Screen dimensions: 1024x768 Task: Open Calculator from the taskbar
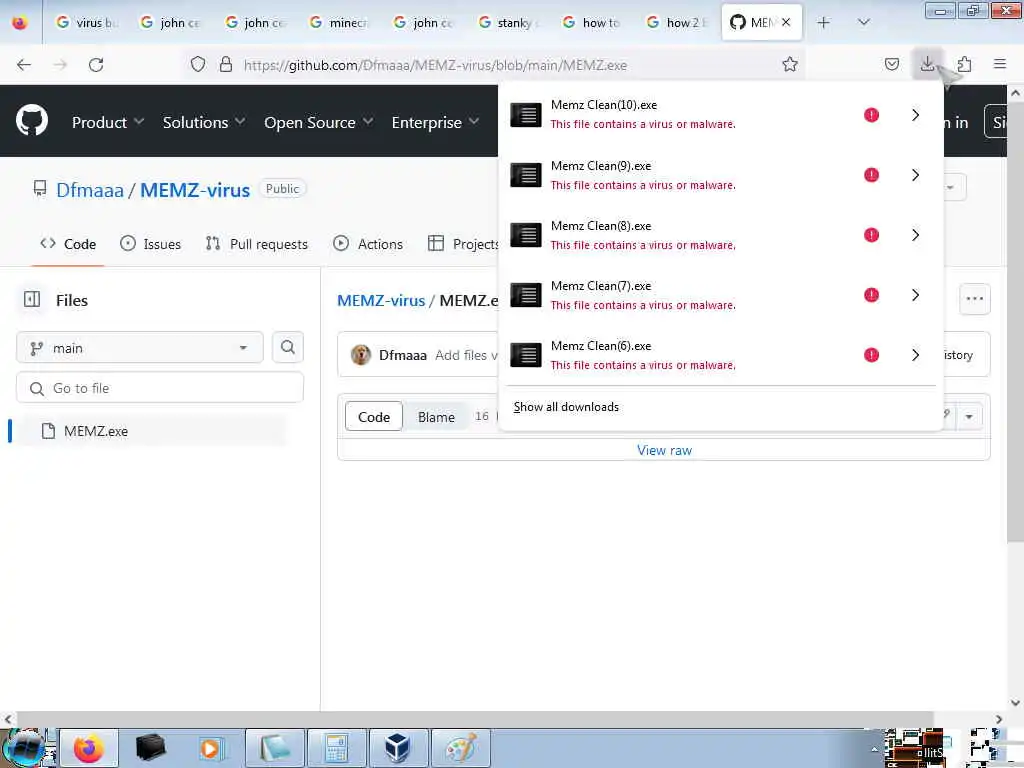point(336,748)
